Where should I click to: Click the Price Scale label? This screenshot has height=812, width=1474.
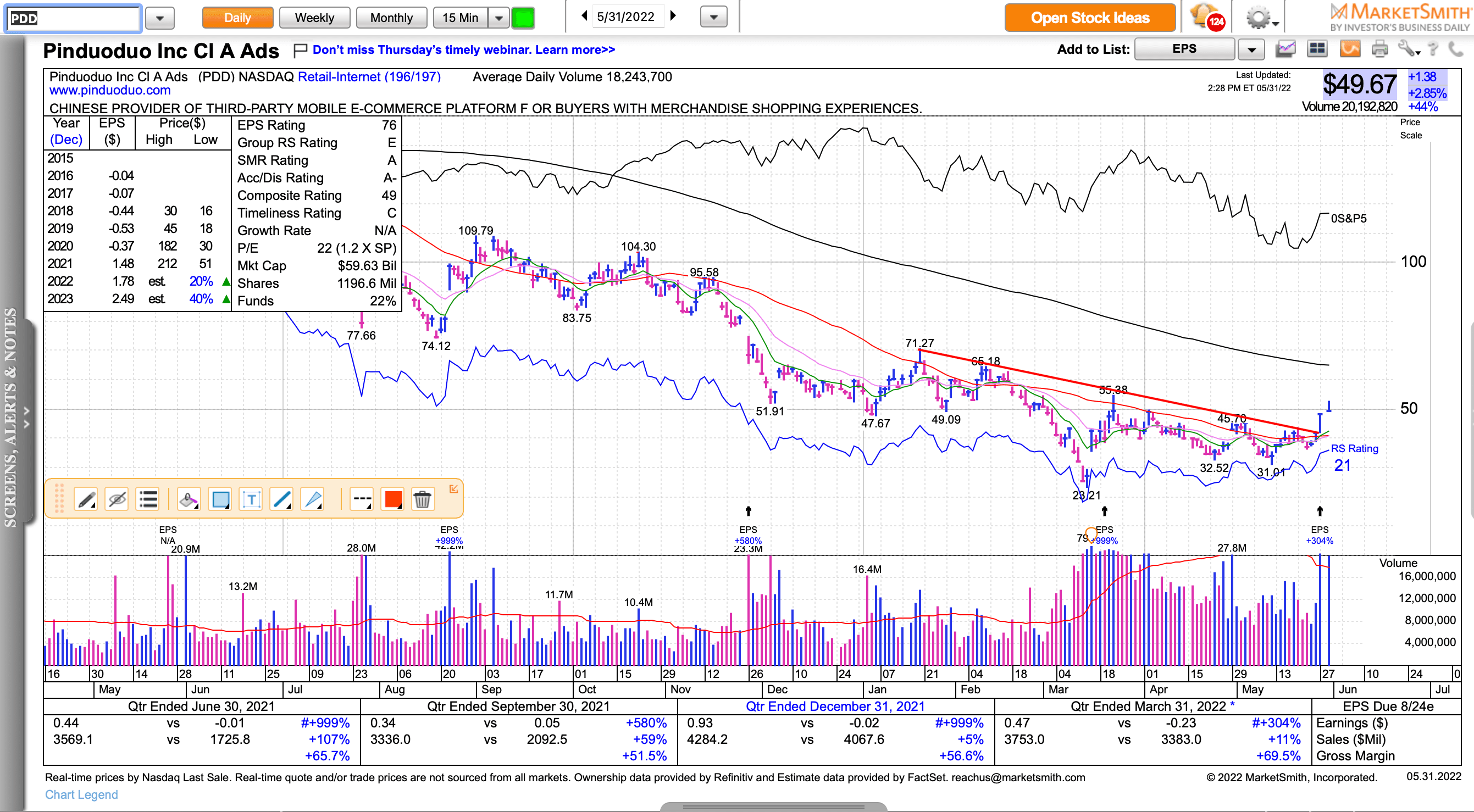click(1410, 129)
